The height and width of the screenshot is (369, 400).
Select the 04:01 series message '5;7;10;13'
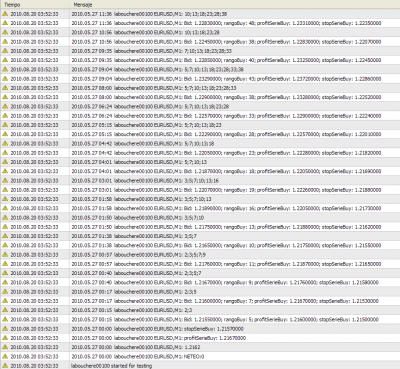139,162
